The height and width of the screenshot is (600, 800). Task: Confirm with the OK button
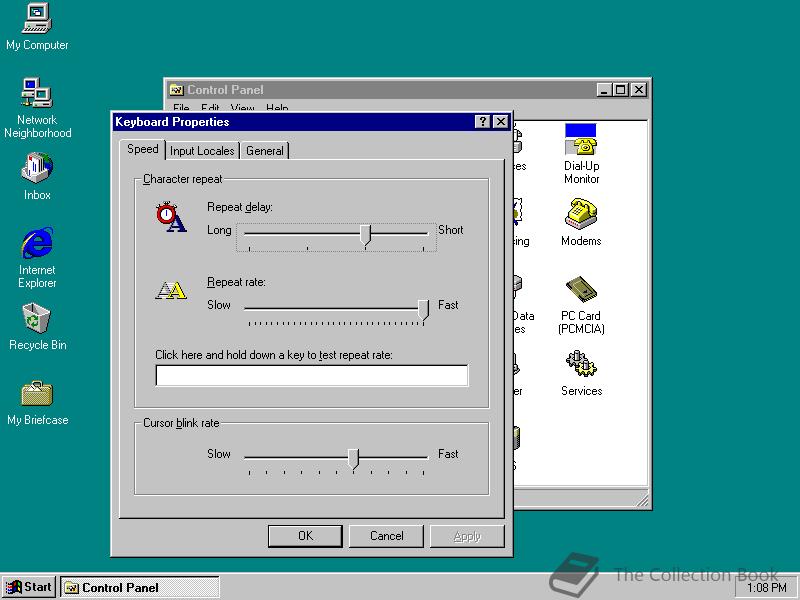click(x=305, y=536)
